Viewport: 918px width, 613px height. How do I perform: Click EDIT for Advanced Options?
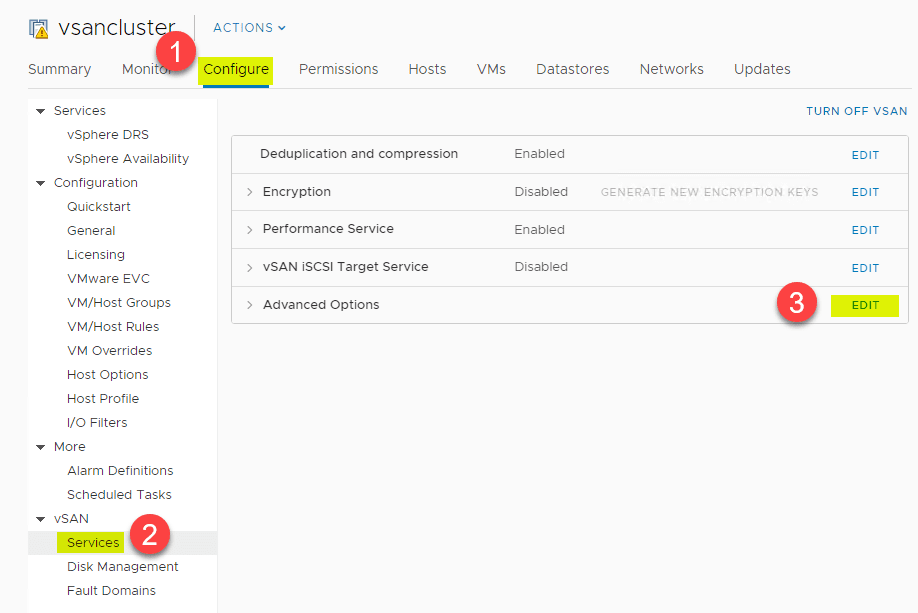pos(865,305)
